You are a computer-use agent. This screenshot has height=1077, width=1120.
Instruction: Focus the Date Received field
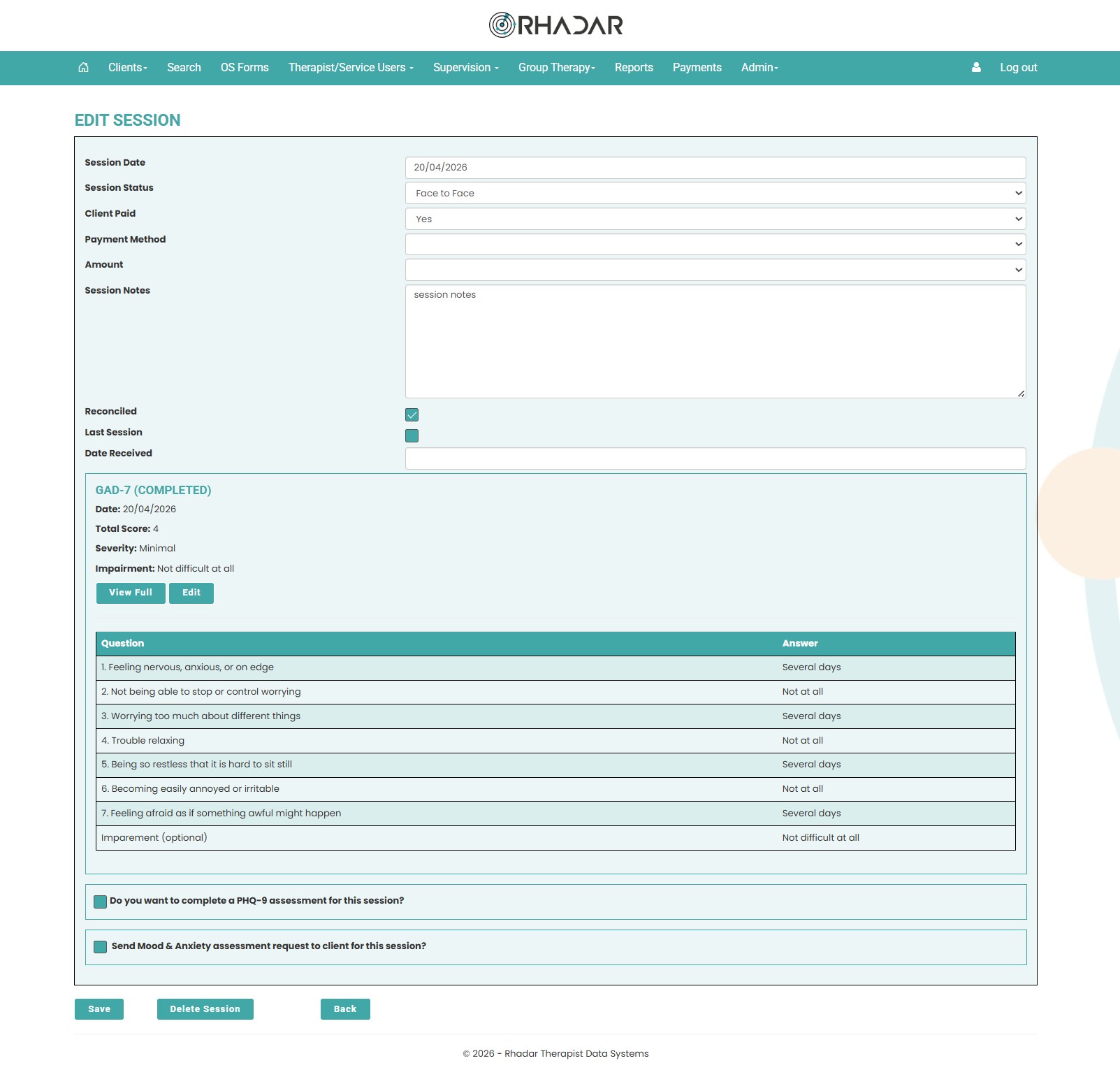tap(715, 458)
